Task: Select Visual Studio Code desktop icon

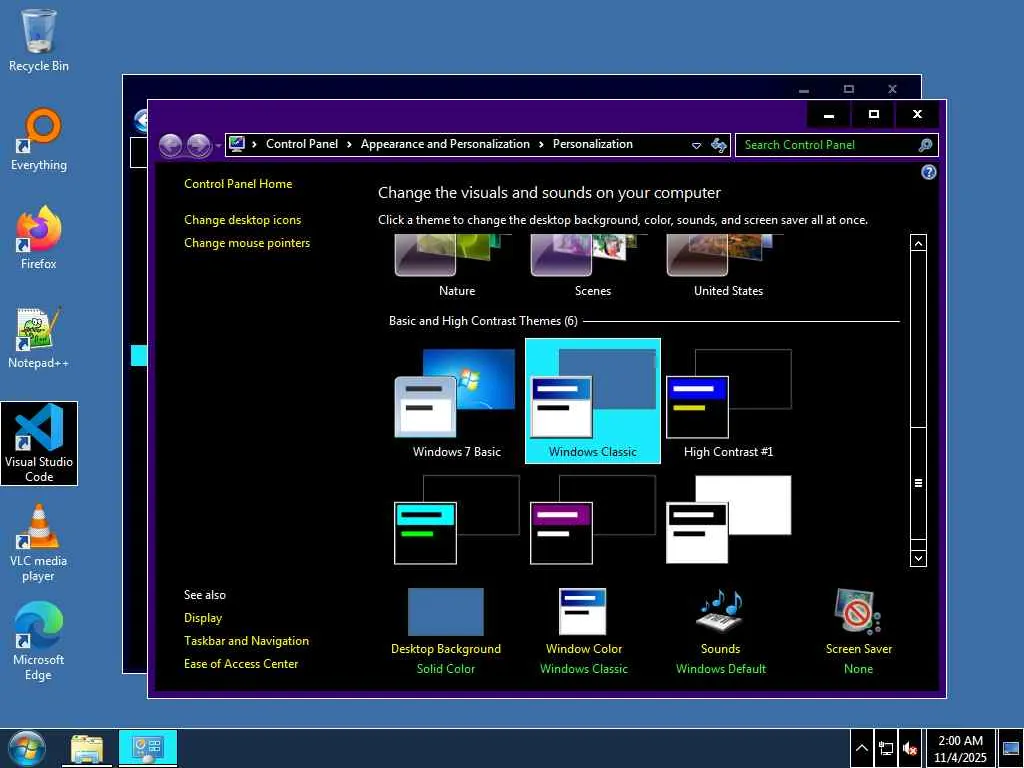Action: [39, 443]
